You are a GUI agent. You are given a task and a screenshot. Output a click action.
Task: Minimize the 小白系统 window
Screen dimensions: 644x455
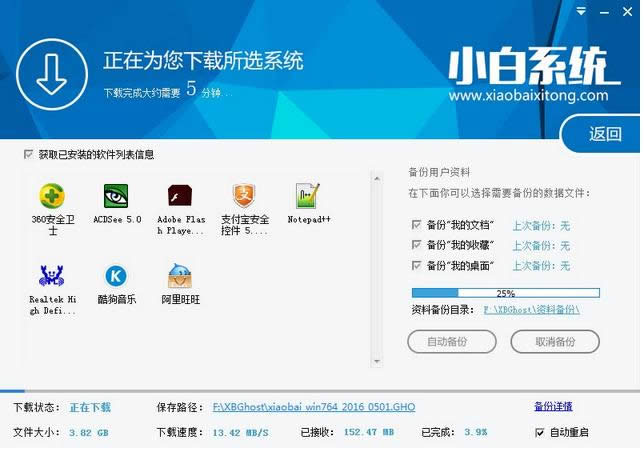click(x=604, y=12)
